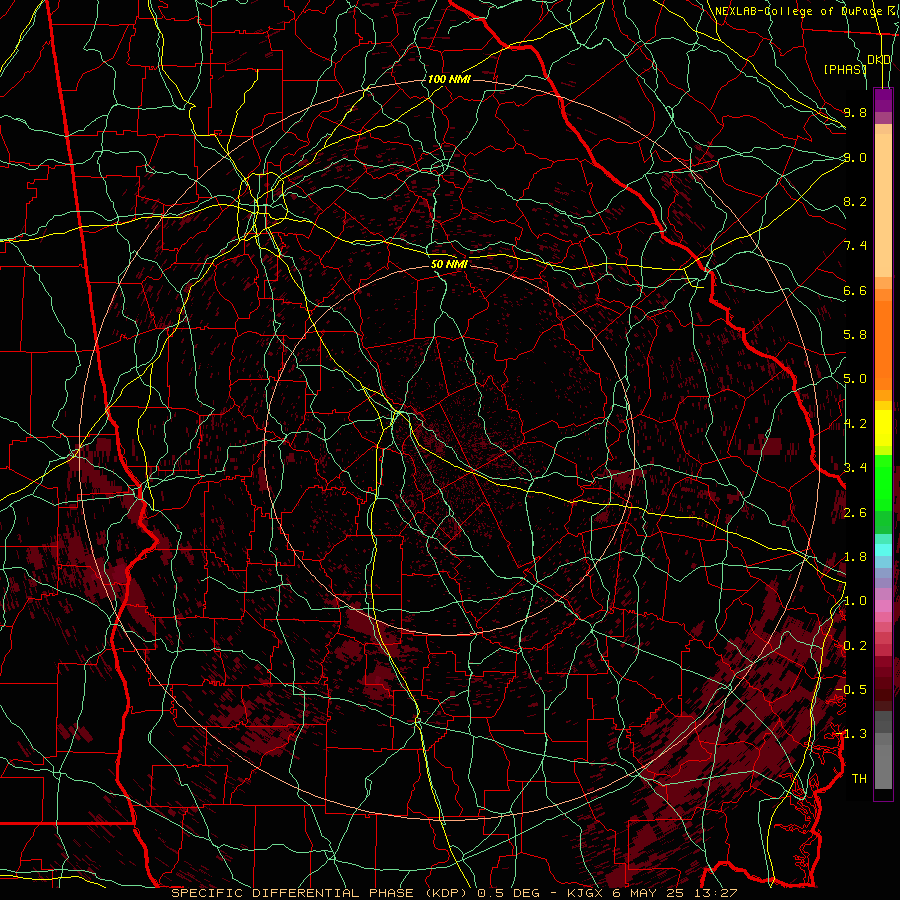Click the [PHAS] legend unit label
The height and width of the screenshot is (900, 900).
pyautogui.click(x=845, y=69)
